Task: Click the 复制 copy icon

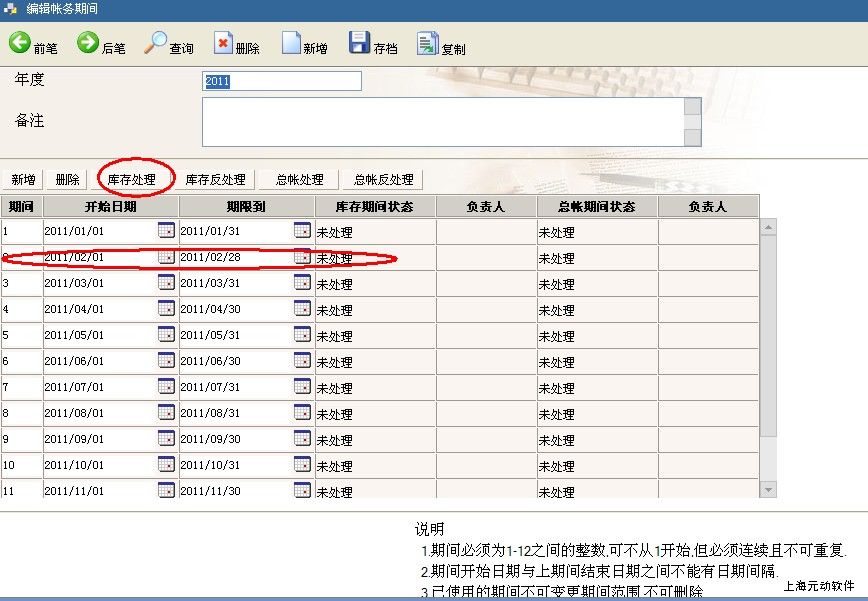Action: (428, 43)
